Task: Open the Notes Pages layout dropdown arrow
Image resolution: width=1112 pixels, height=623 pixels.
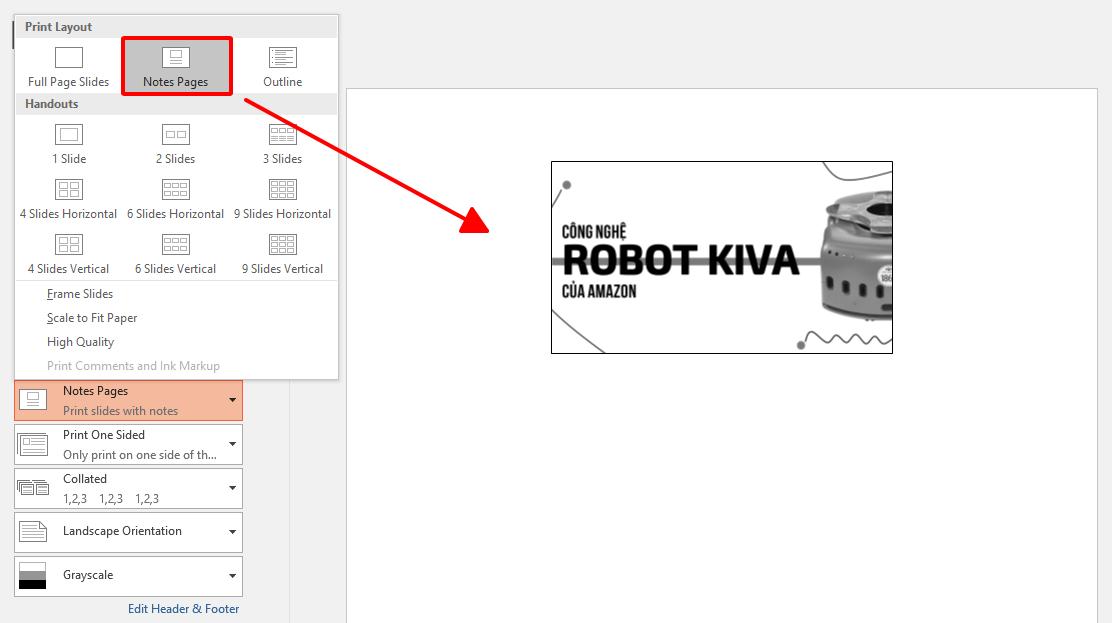Action: 232,400
